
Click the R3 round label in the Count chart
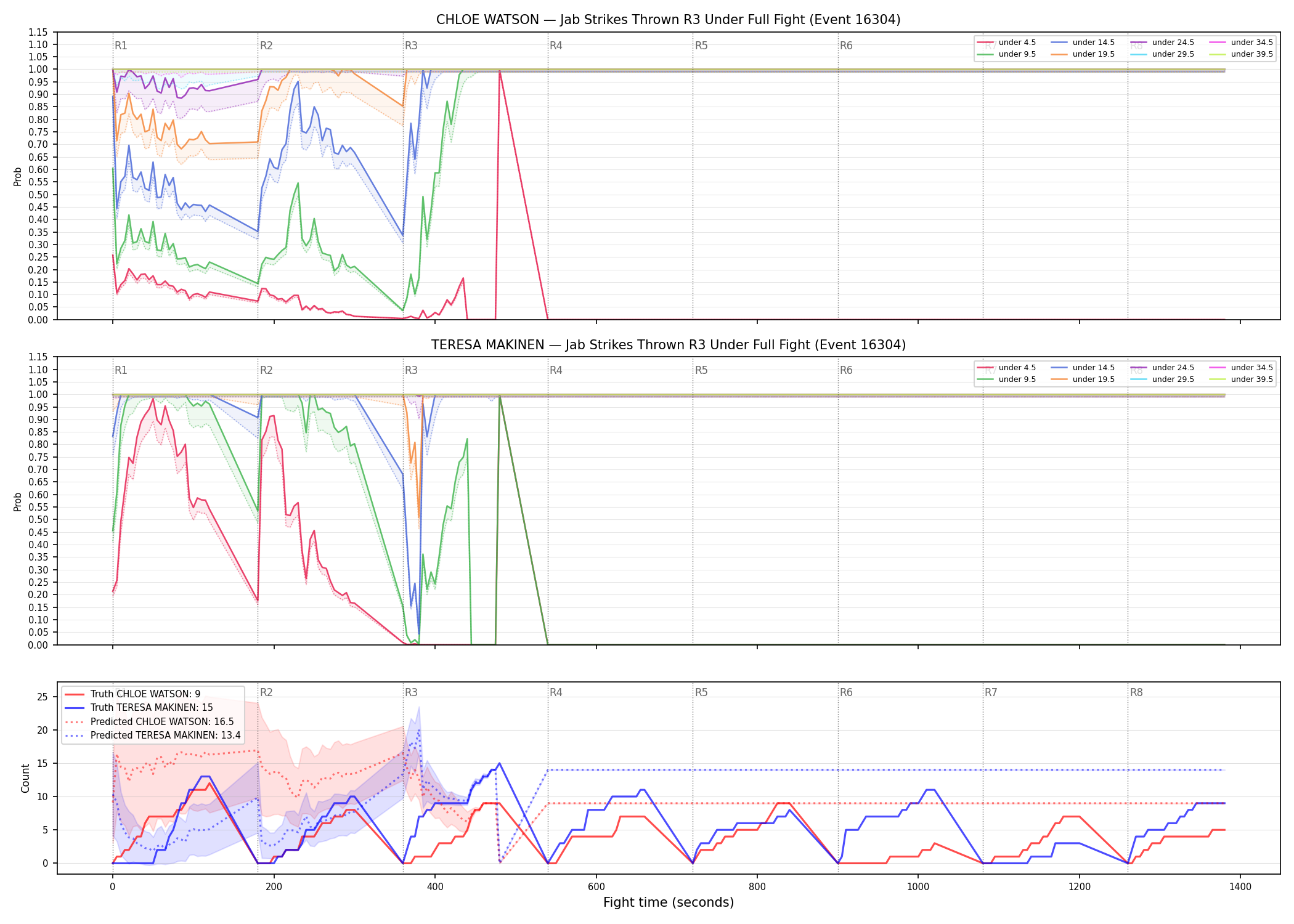(411, 692)
